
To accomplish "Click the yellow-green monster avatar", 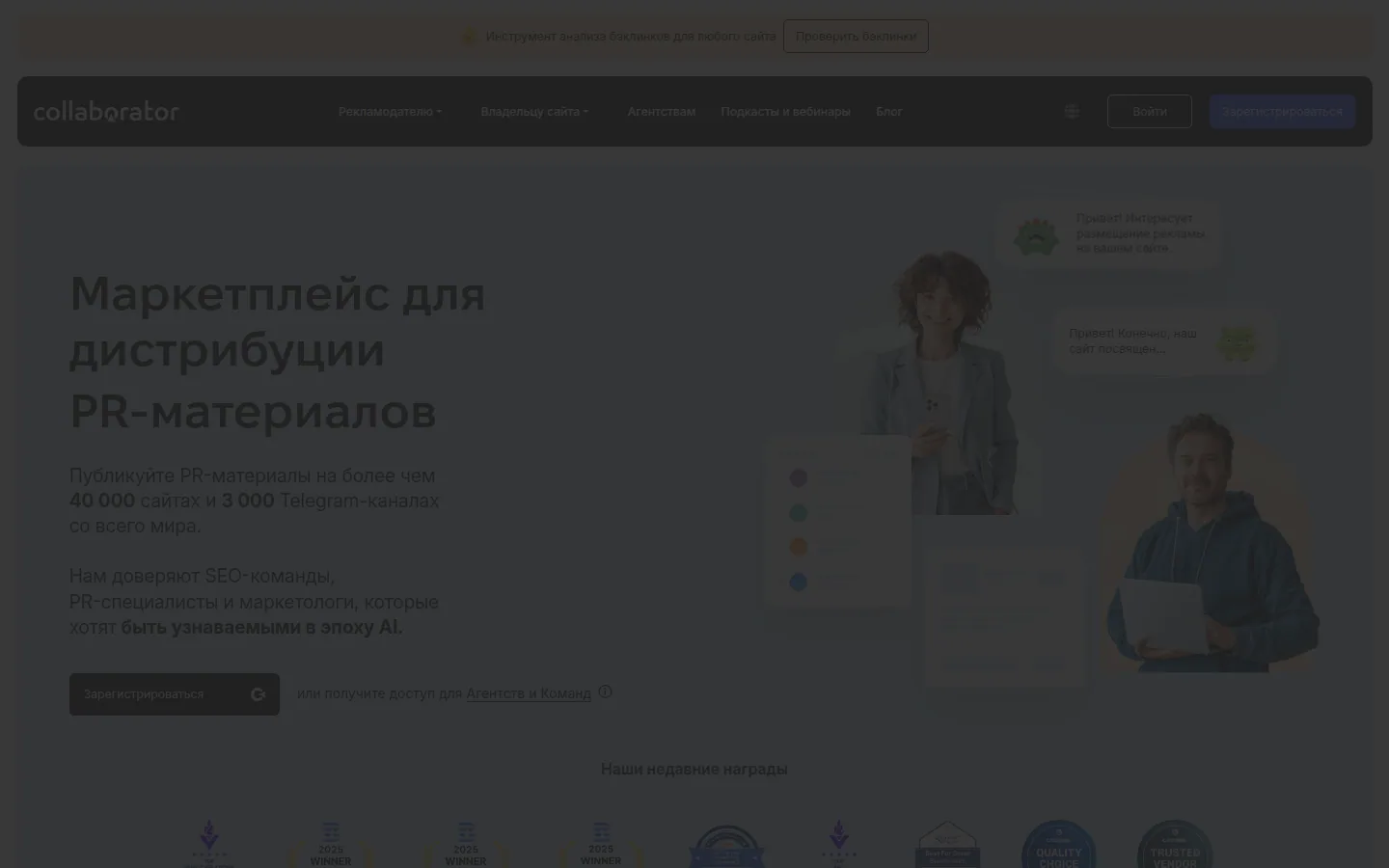I will pos(1237,343).
